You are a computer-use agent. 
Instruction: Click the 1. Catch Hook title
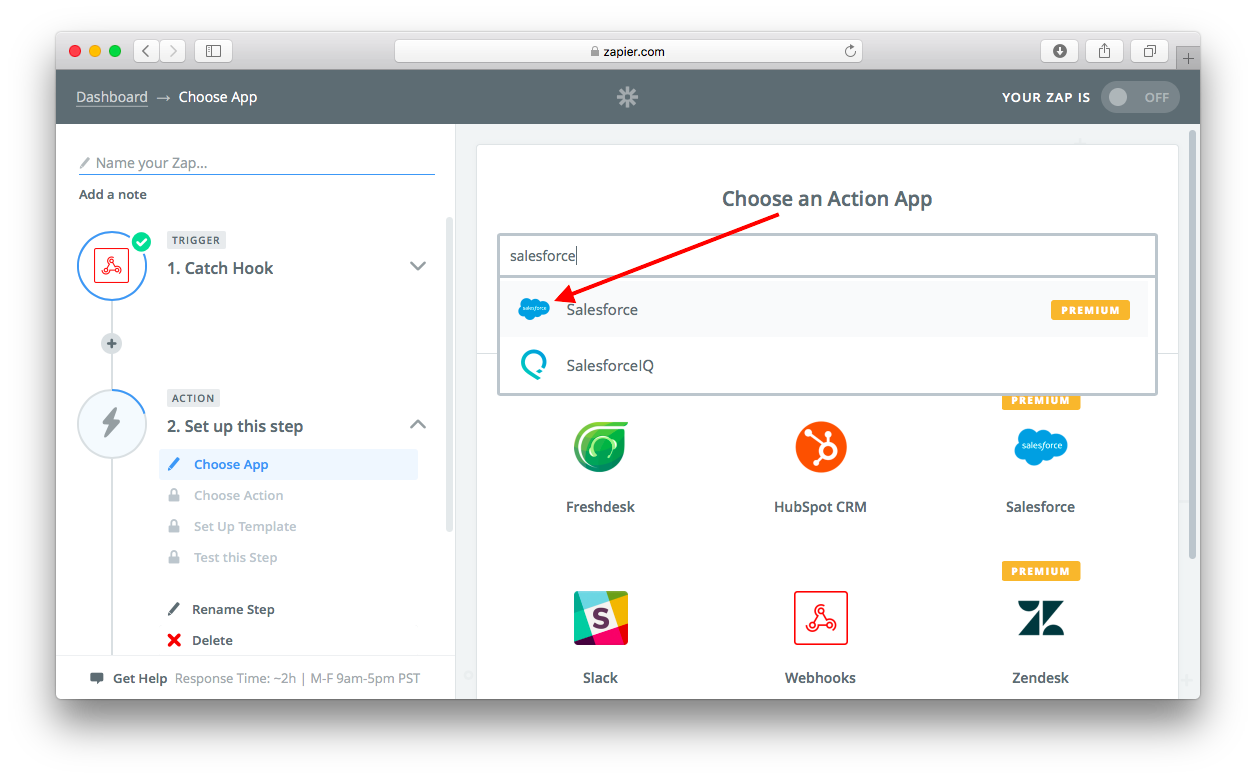pyautogui.click(x=220, y=268)
